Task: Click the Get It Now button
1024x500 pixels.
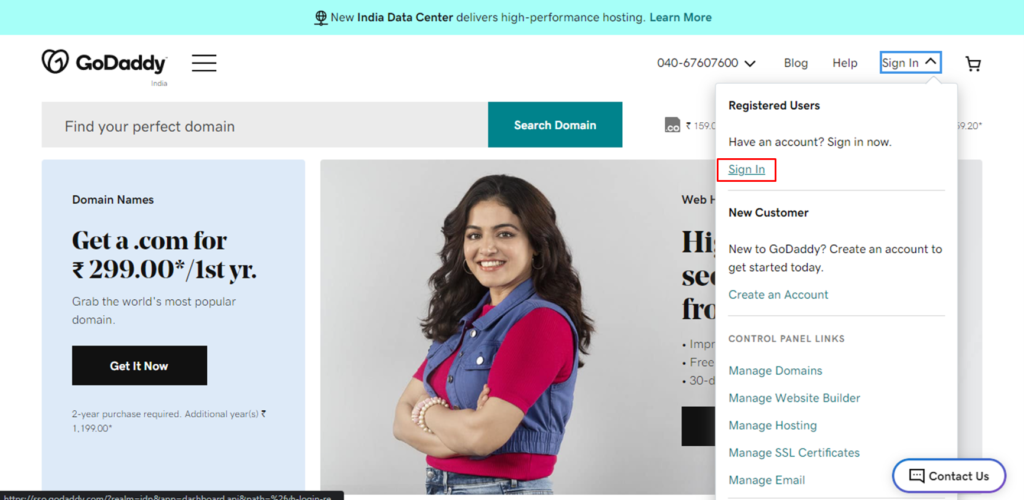Action: 139,366
